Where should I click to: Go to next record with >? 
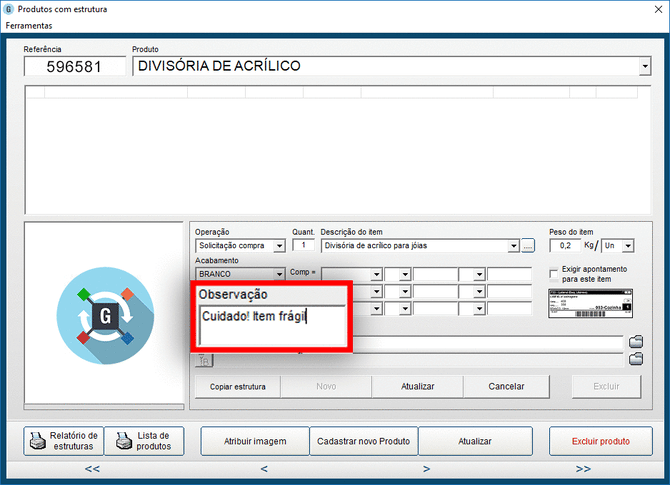pyautogui.click(x=426, y=469)
